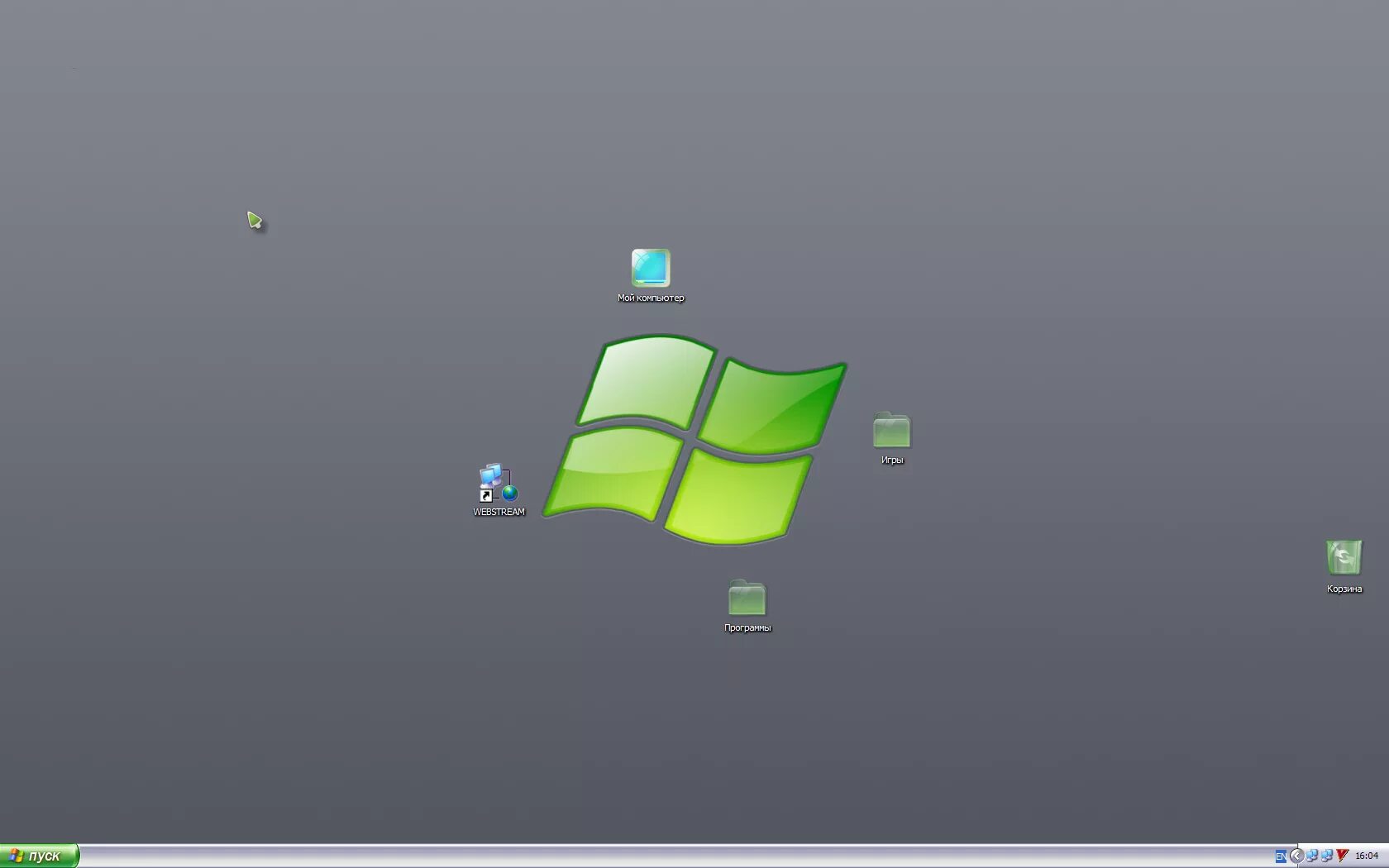Open the Мой компьютер desktop icon

pyautogui.click(x=651, y=268)
